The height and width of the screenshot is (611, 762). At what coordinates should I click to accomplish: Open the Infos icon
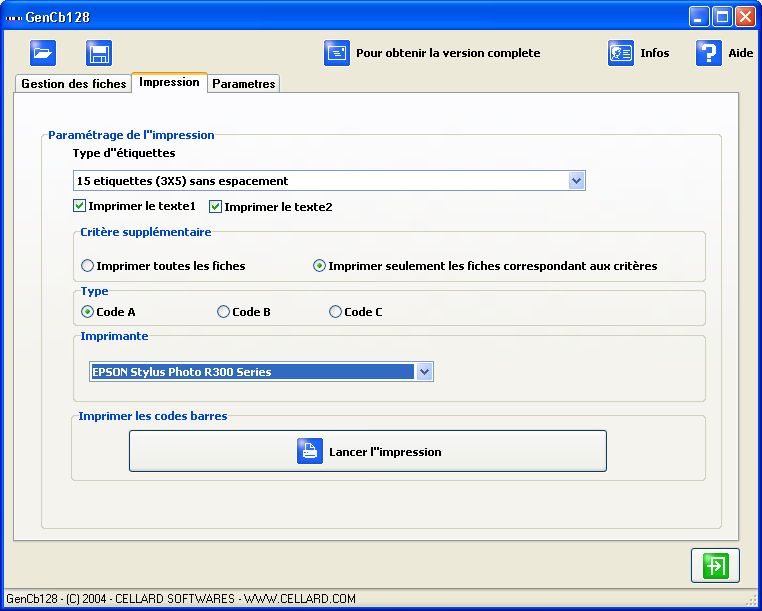coord(621,53)
